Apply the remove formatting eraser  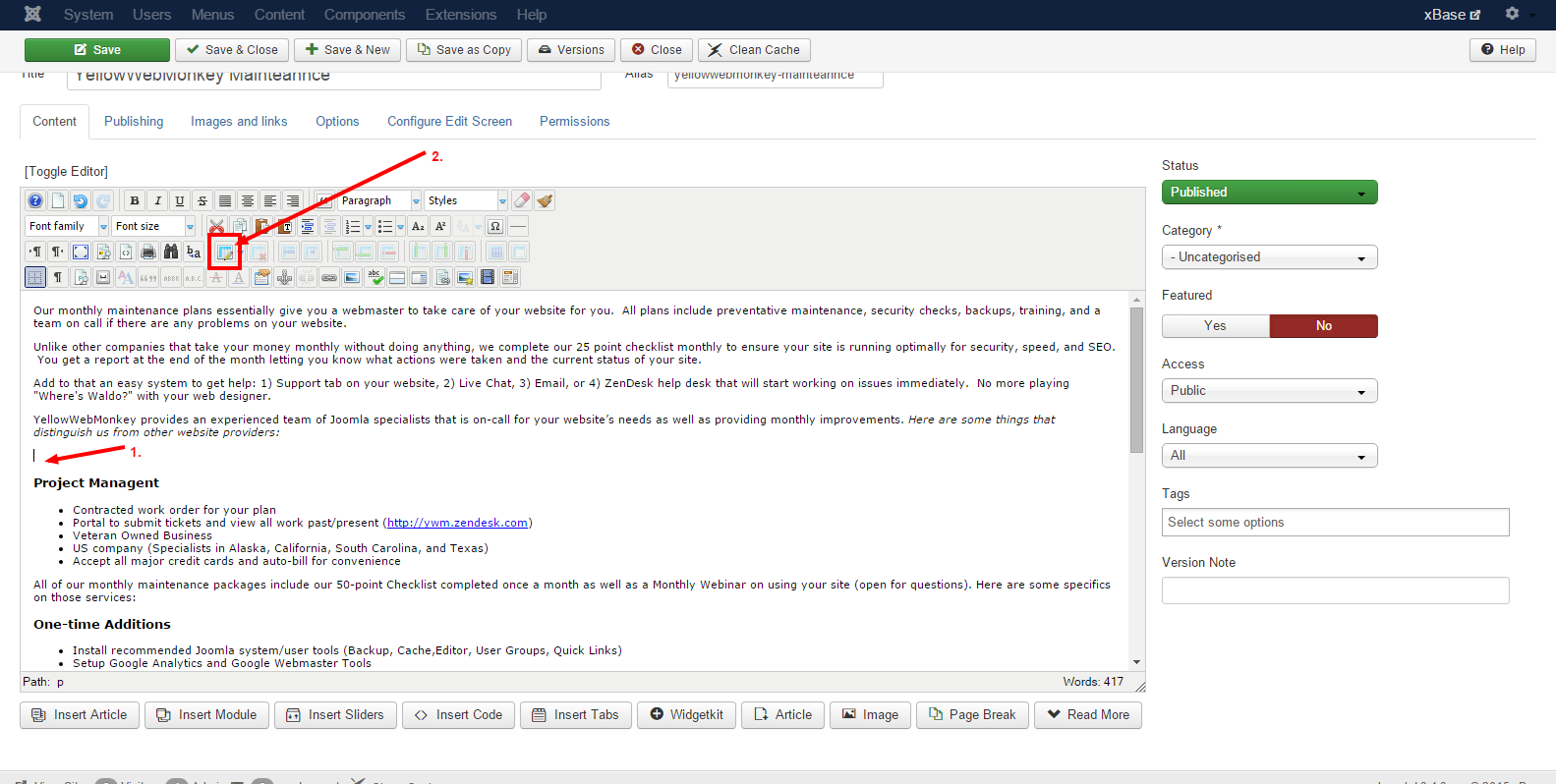(522, 200)
